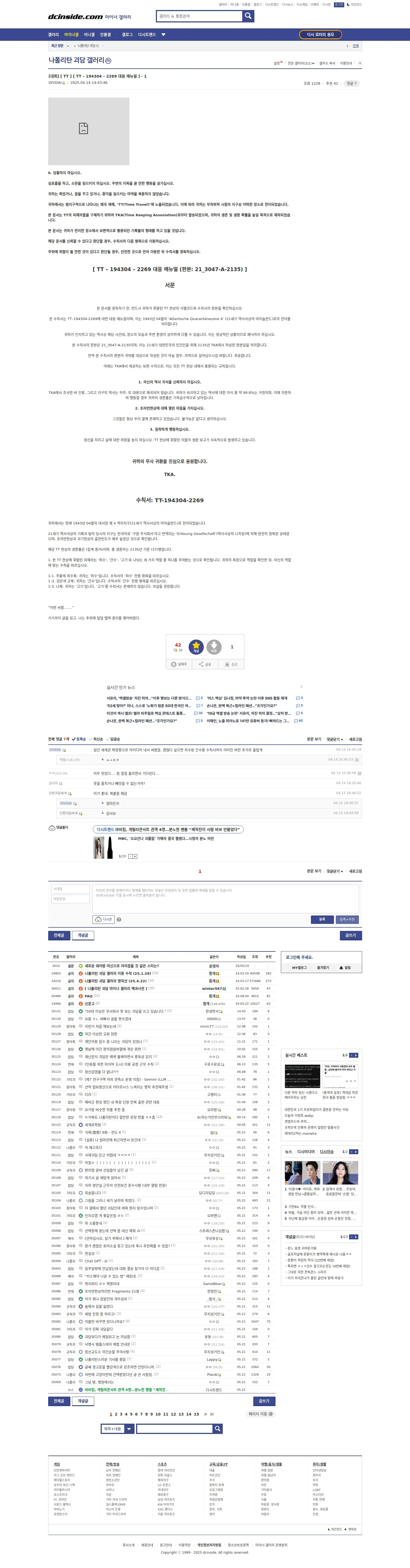
Task: Open the 제목+내용 search type dropdown
Action: point(117,1429)
